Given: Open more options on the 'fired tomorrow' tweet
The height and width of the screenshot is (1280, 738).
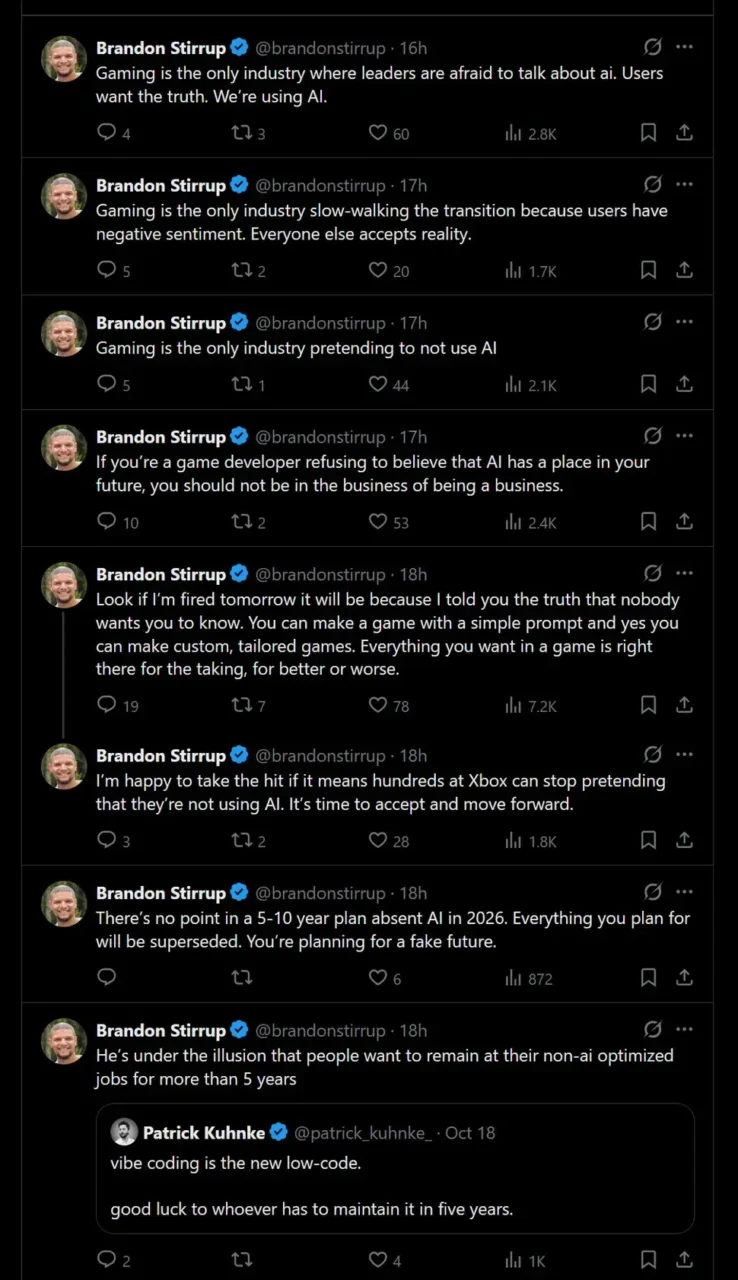Looking at the screenshot, I should [685, 573].
